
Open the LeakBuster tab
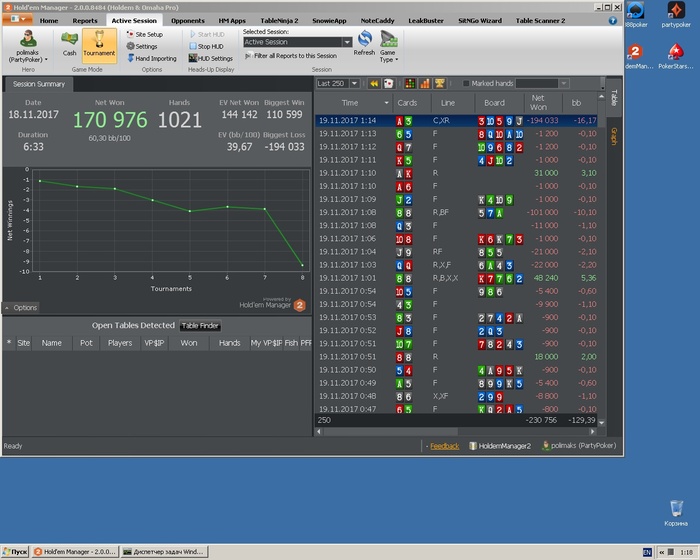click(x=426, y=21)
